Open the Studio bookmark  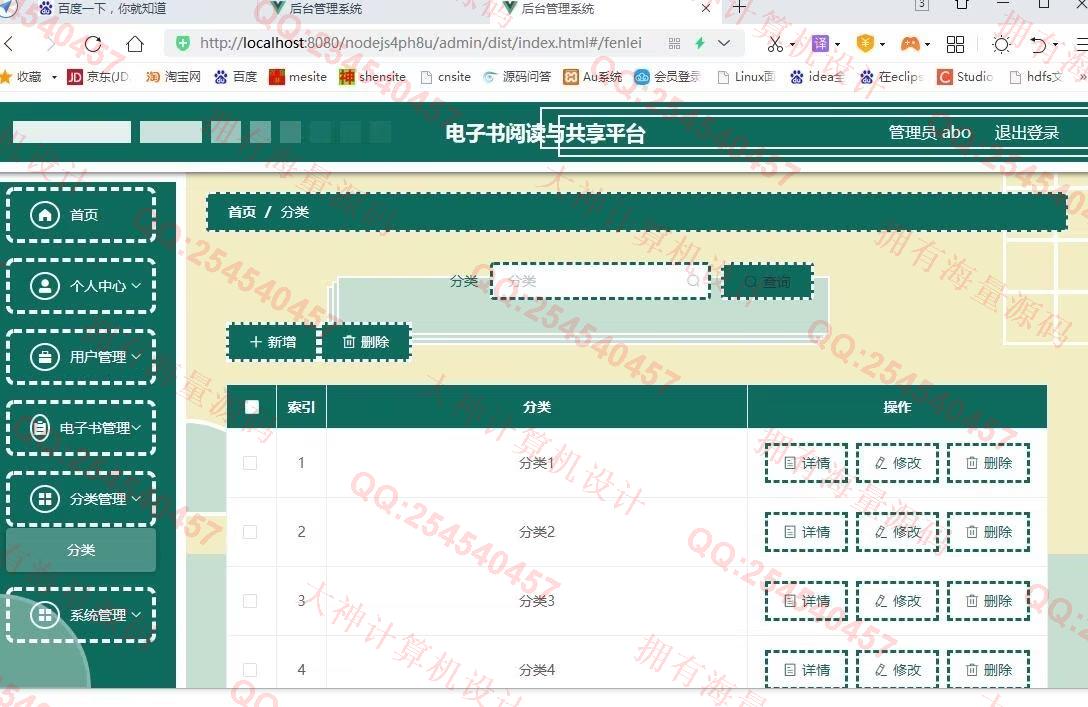pyautogui.click(x=965, y=76)
